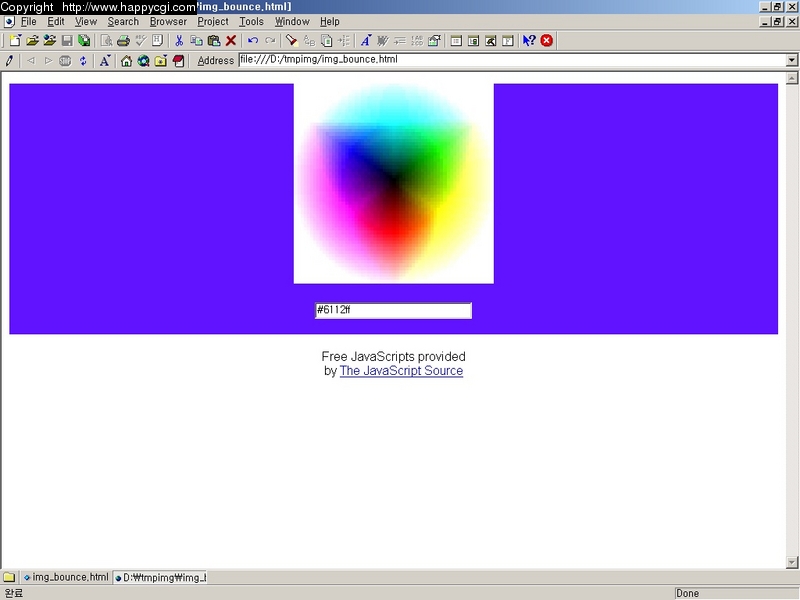Open the Search menu

(x=123, y=21)
